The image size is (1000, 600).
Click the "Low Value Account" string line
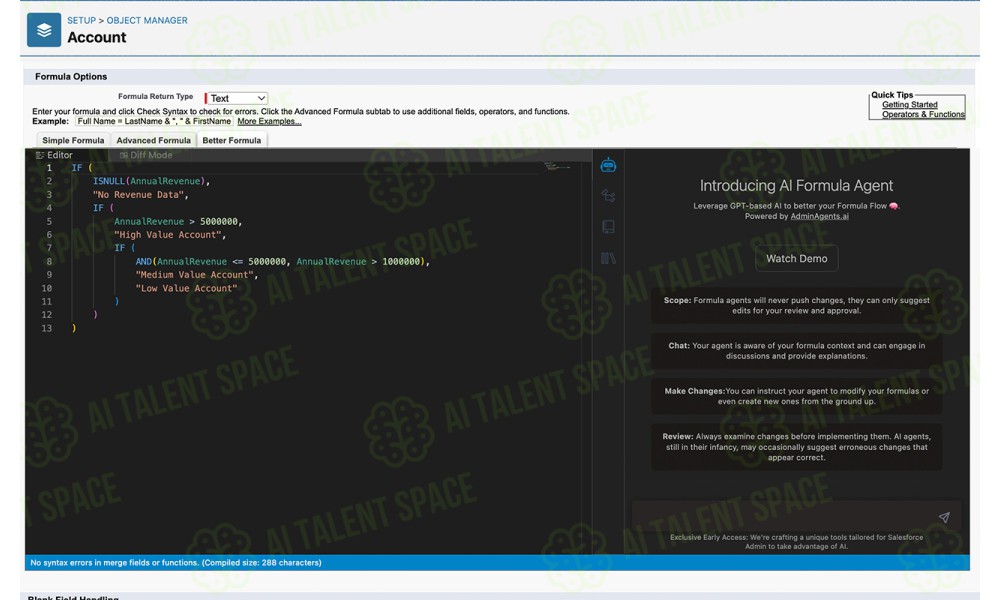(186, 288)
